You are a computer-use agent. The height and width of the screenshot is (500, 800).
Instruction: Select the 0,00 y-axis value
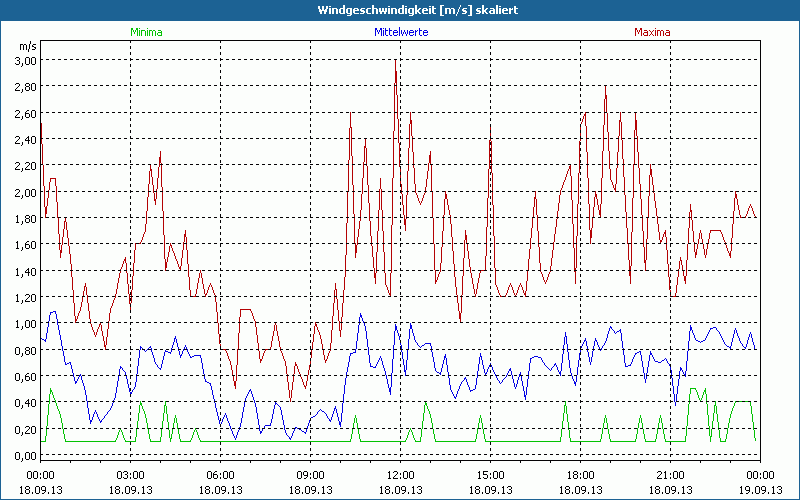point(24,456)
